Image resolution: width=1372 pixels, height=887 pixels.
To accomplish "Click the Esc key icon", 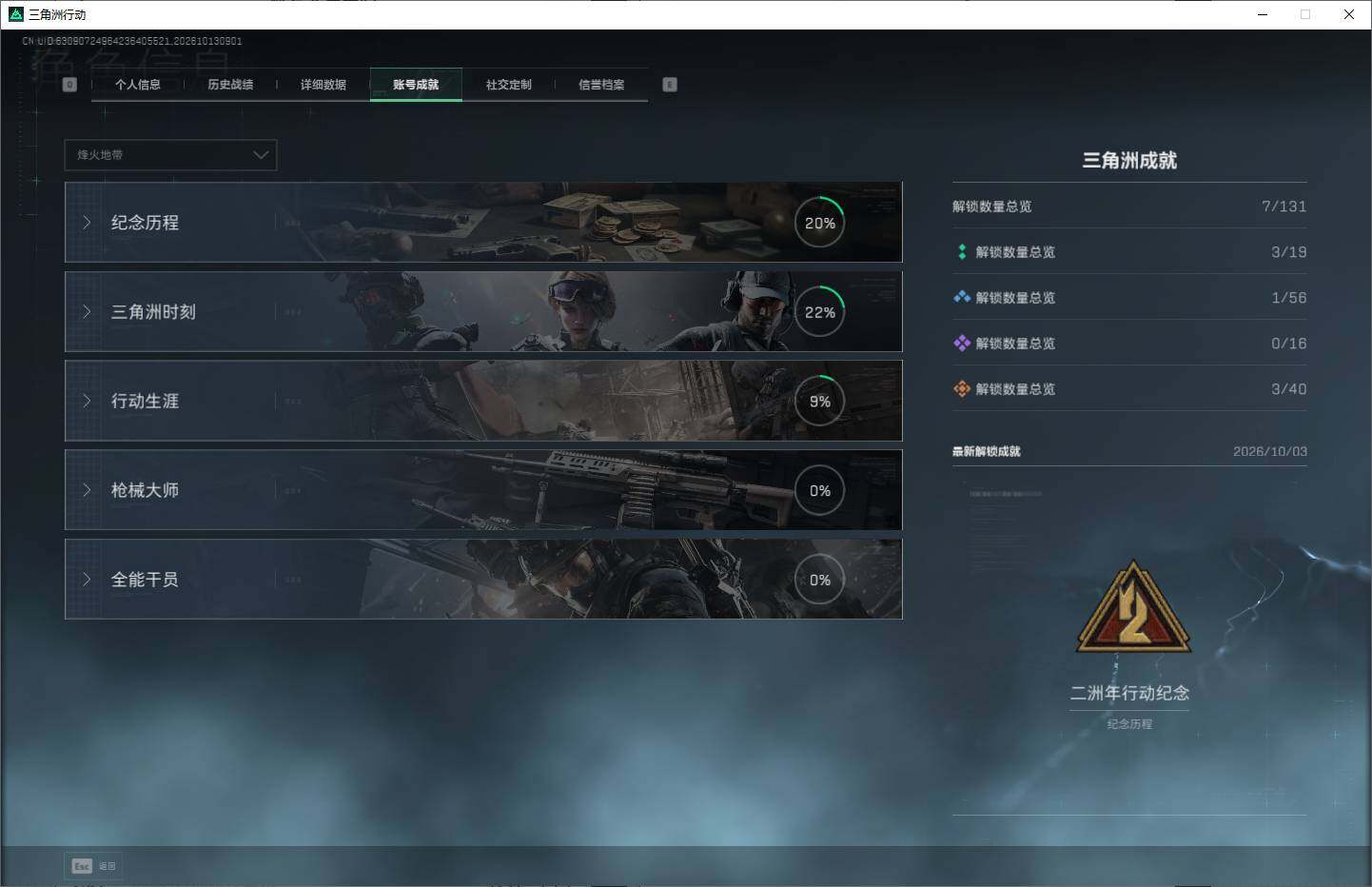I will [x=82, y=866].
